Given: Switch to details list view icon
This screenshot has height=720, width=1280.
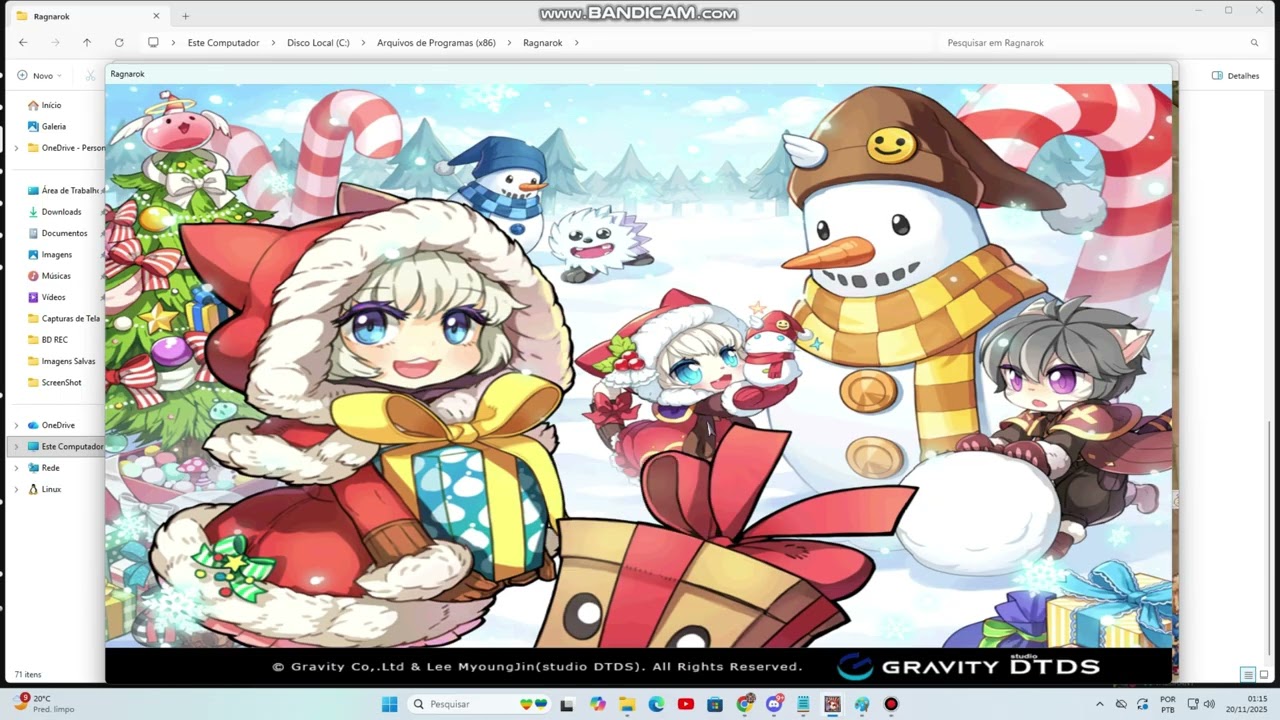Looking at the screenshot, I should pos(1248,675).
